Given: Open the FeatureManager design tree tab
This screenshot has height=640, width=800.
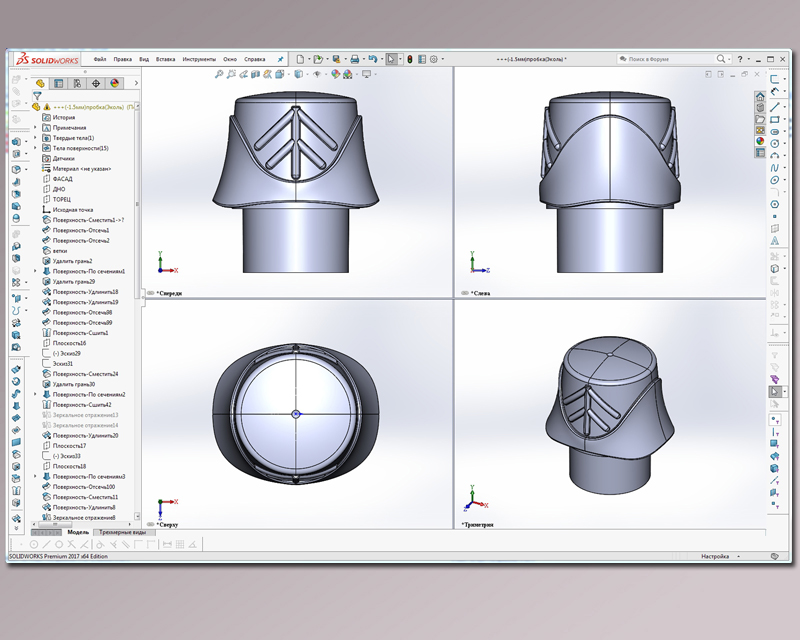Looking at the screenshot, I should tap(41, 84).
